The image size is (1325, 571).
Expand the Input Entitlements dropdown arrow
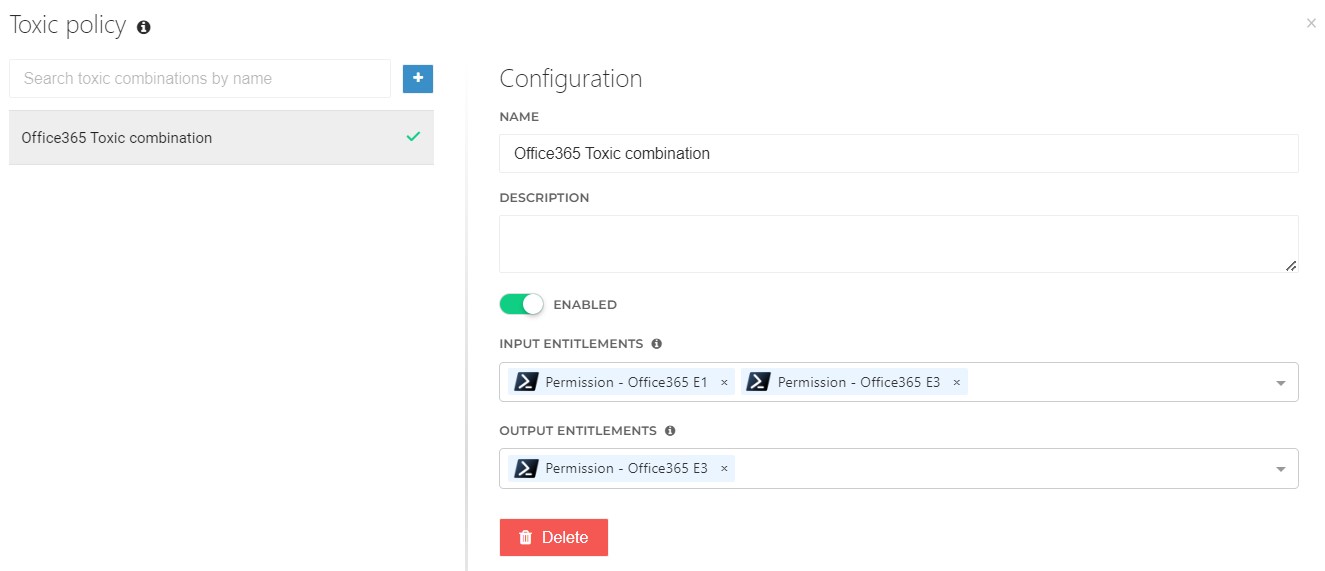click(1281, 383)
